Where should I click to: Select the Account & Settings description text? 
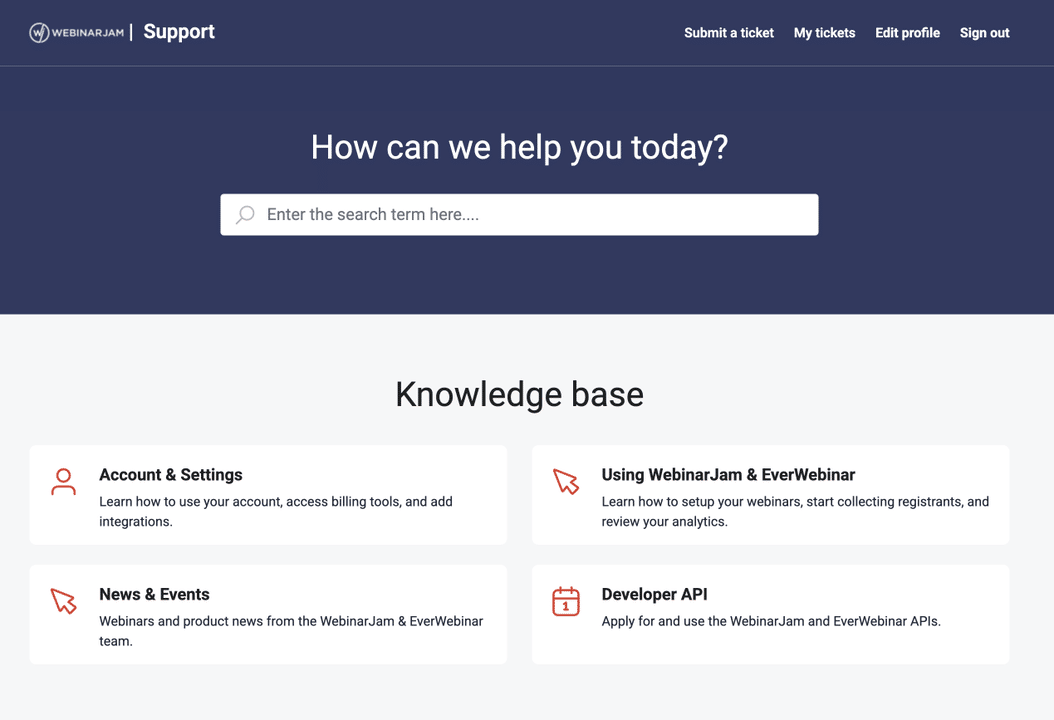[275, 510]
